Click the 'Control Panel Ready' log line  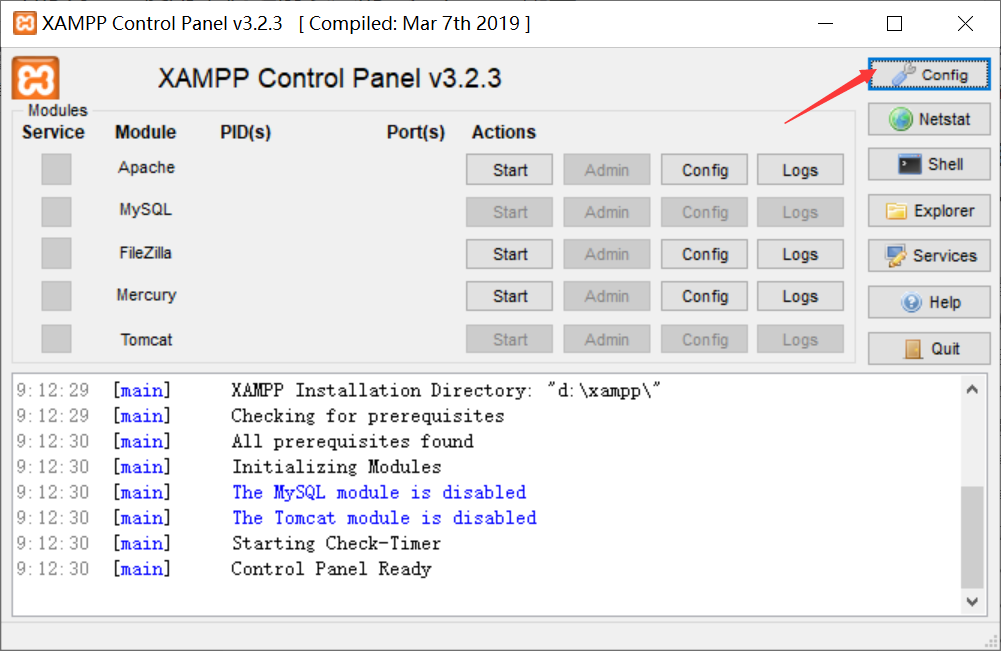point(331,569)
